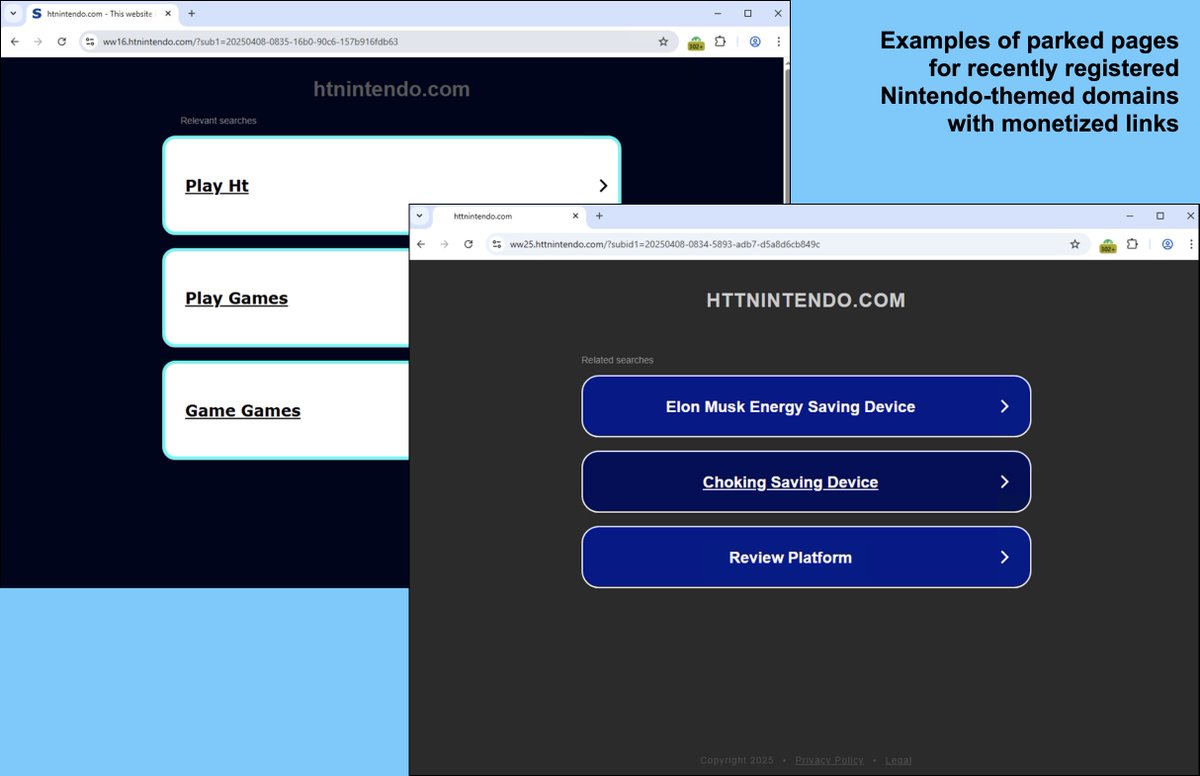Click address bar URL ww25.httnintendo.com
The image size is (1200, 776).
(665, 244)
